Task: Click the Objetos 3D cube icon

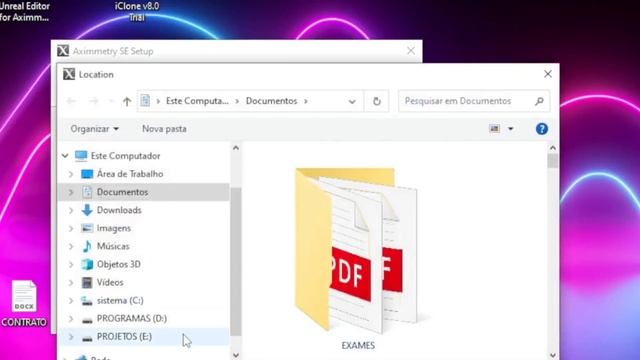Action: (87, 264)
